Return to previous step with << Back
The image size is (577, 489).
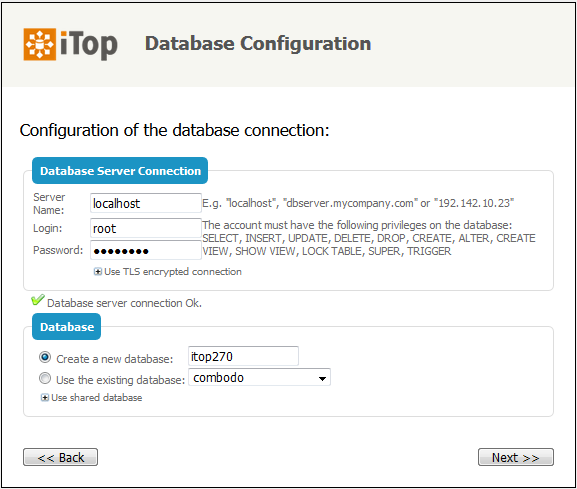coord(60,457)
